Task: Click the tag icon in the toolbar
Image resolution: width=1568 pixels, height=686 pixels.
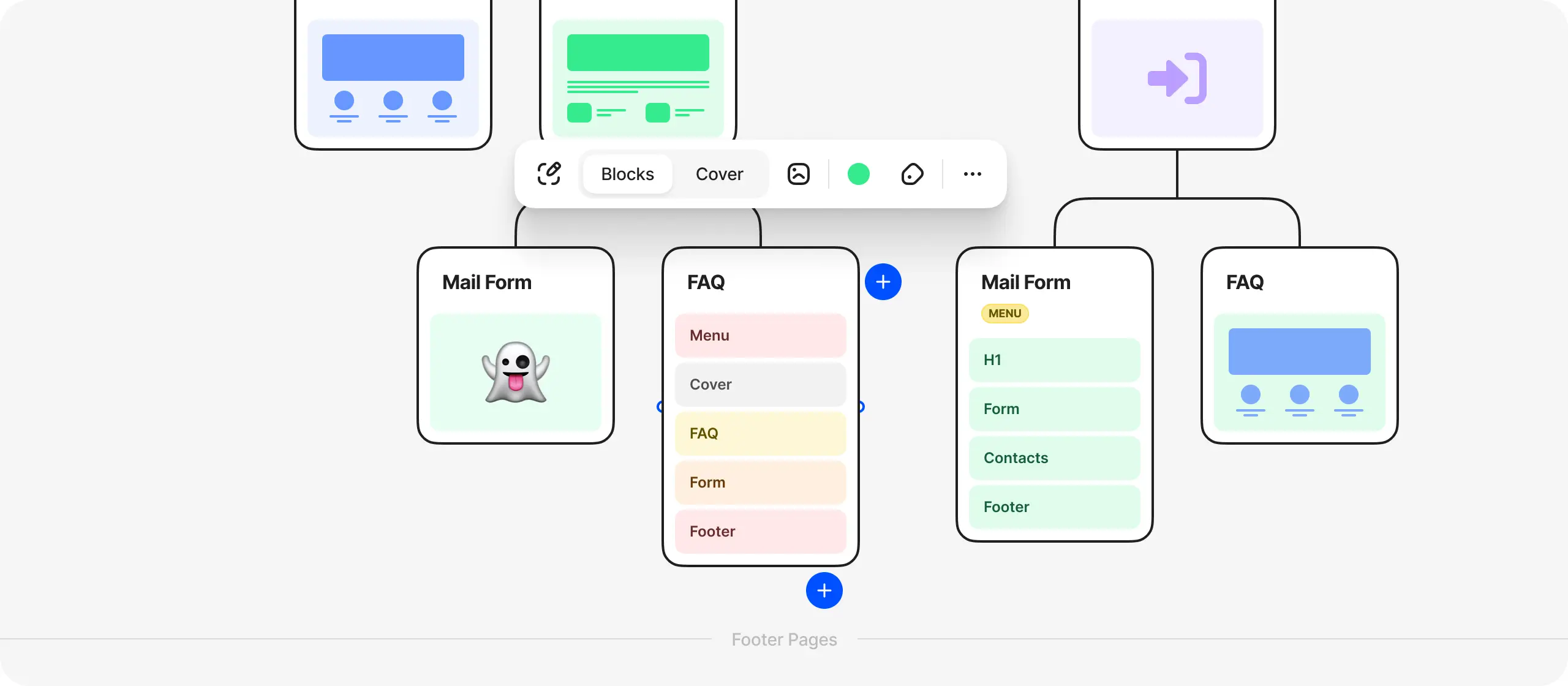Action: [x=912, y=175]
